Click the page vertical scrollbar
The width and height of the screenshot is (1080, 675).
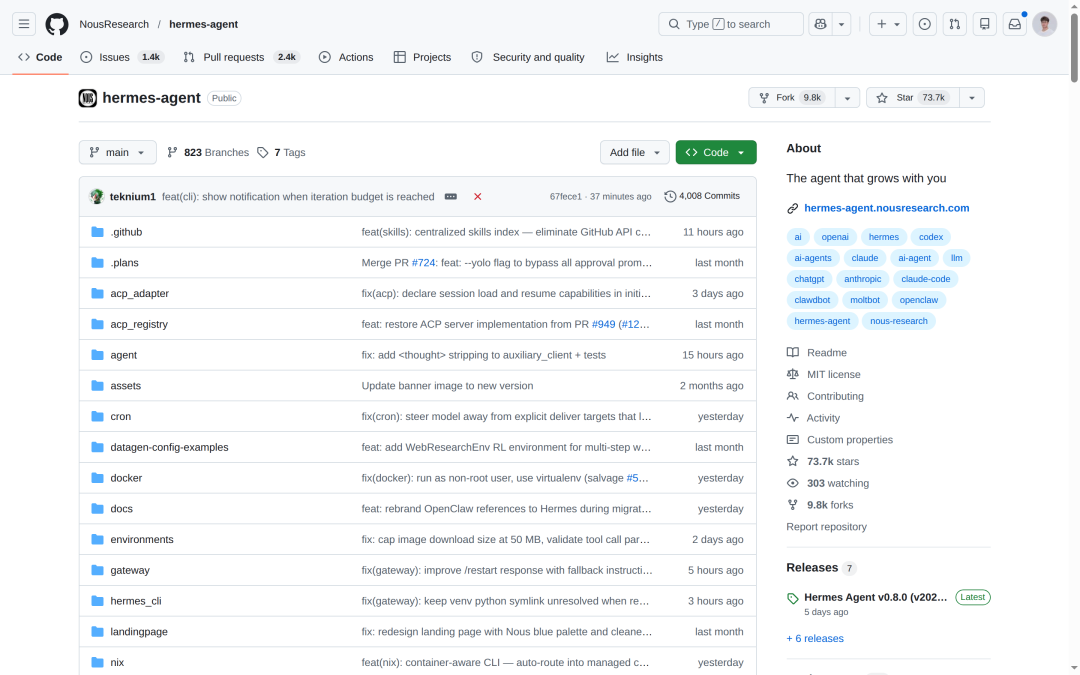(x=1074, y=48)
